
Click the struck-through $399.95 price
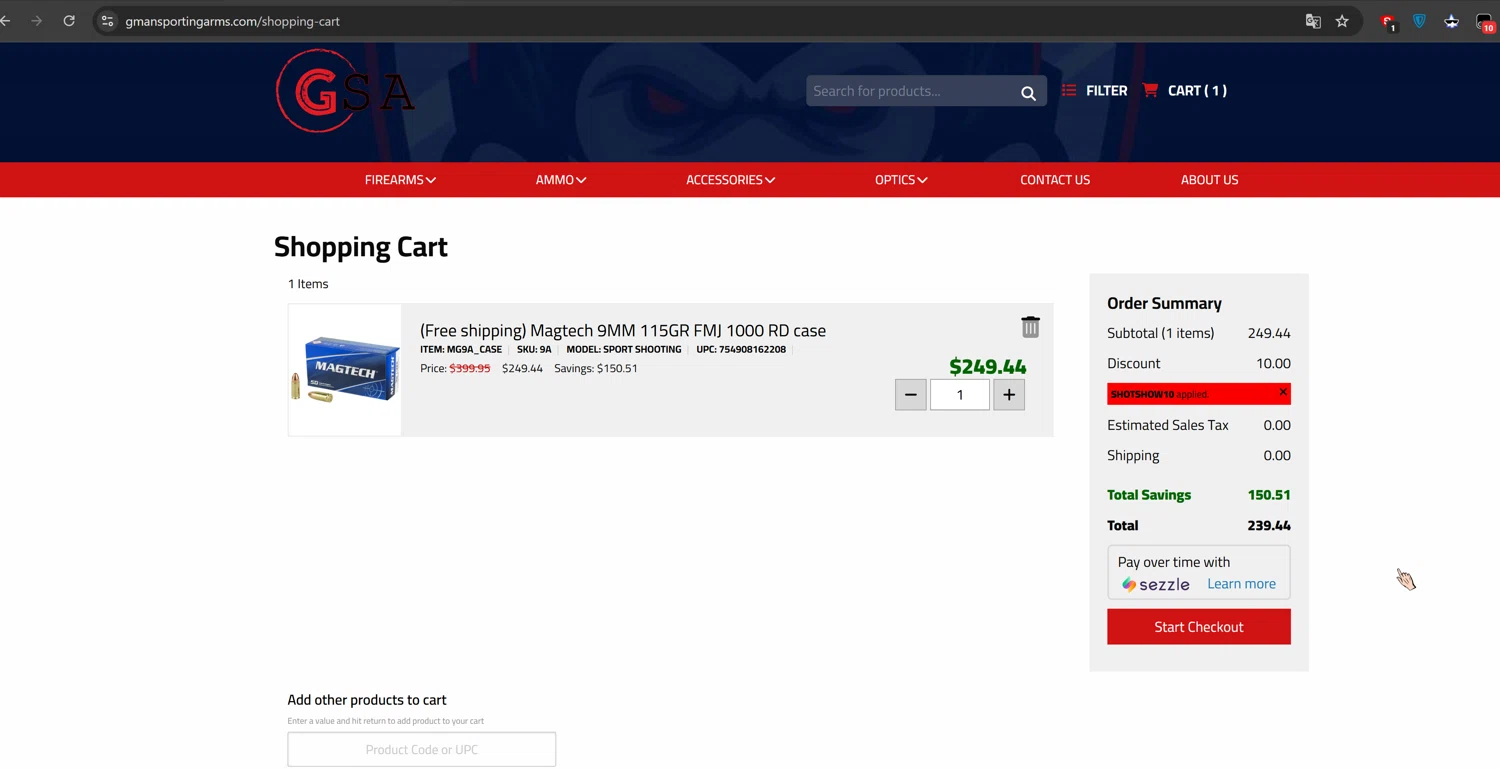click(x=470, y=368)
